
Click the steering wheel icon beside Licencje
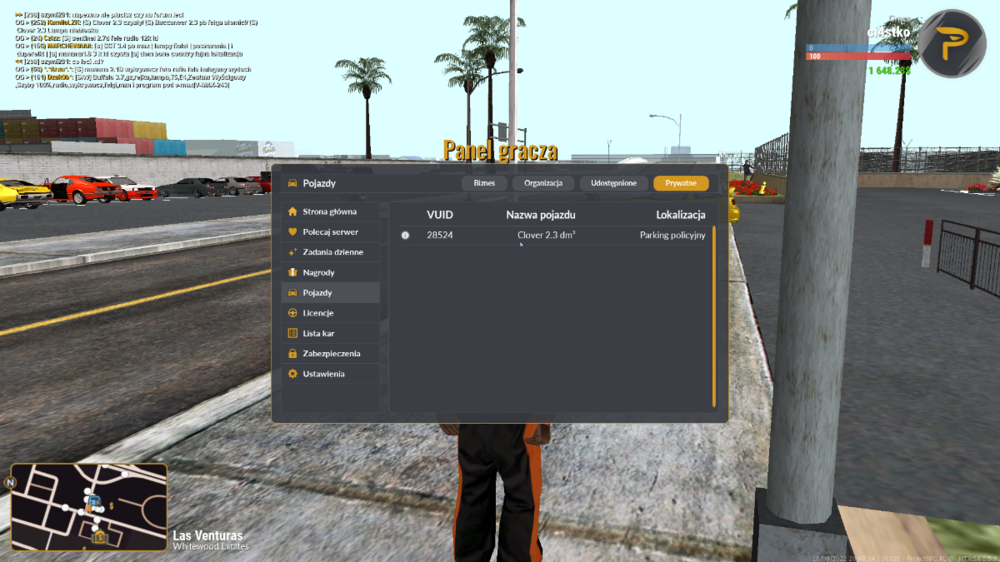(x=293, y=313)
